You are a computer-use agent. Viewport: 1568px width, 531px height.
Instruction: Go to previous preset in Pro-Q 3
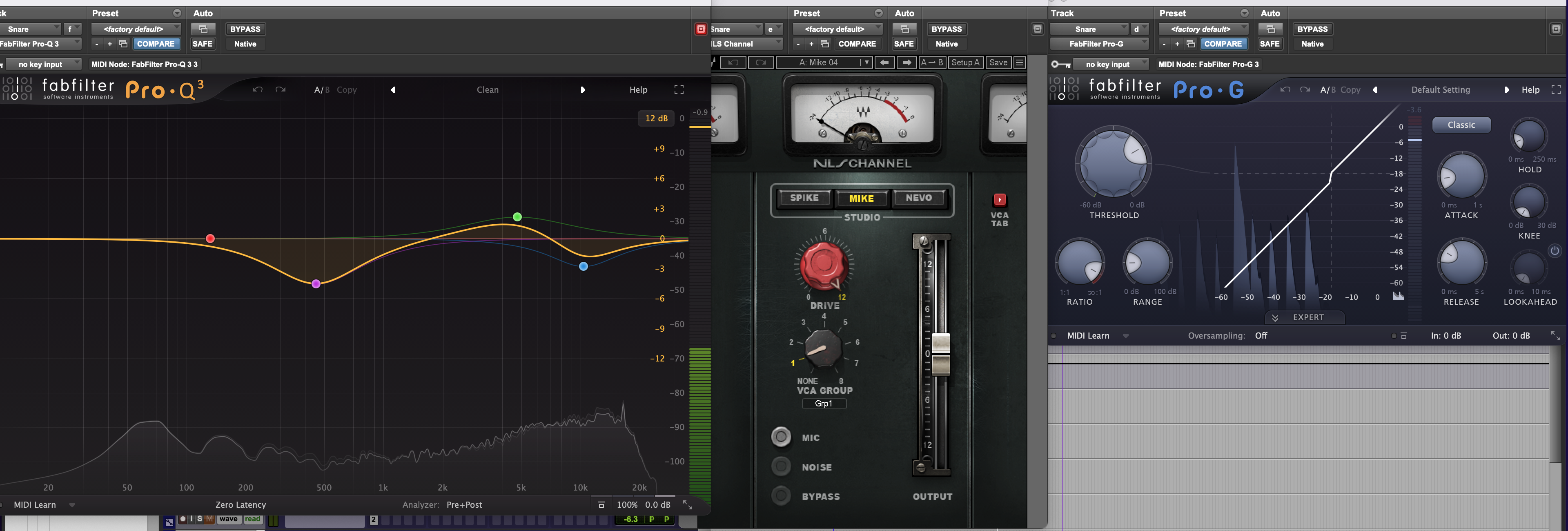(x=393, y=89)
